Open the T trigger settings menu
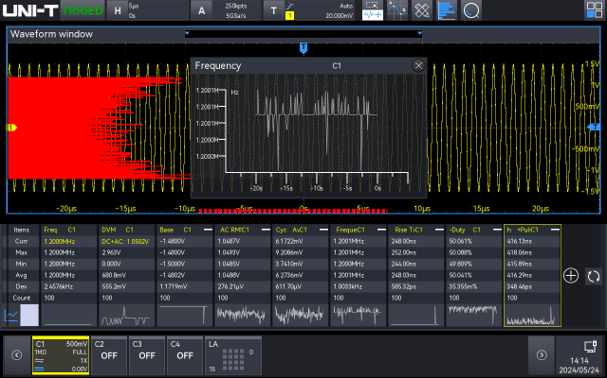Screen dimensions: 607x378 coord(274,11)
